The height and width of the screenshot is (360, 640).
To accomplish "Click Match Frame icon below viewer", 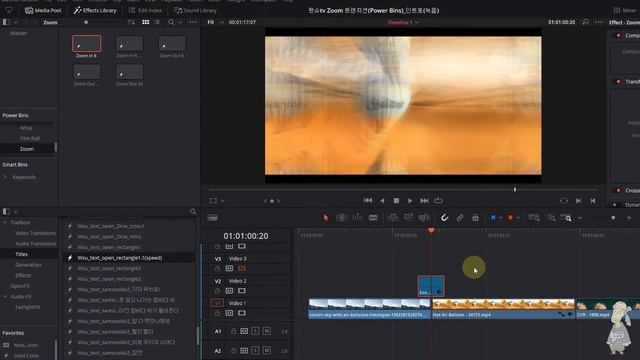I will point(564,200).
